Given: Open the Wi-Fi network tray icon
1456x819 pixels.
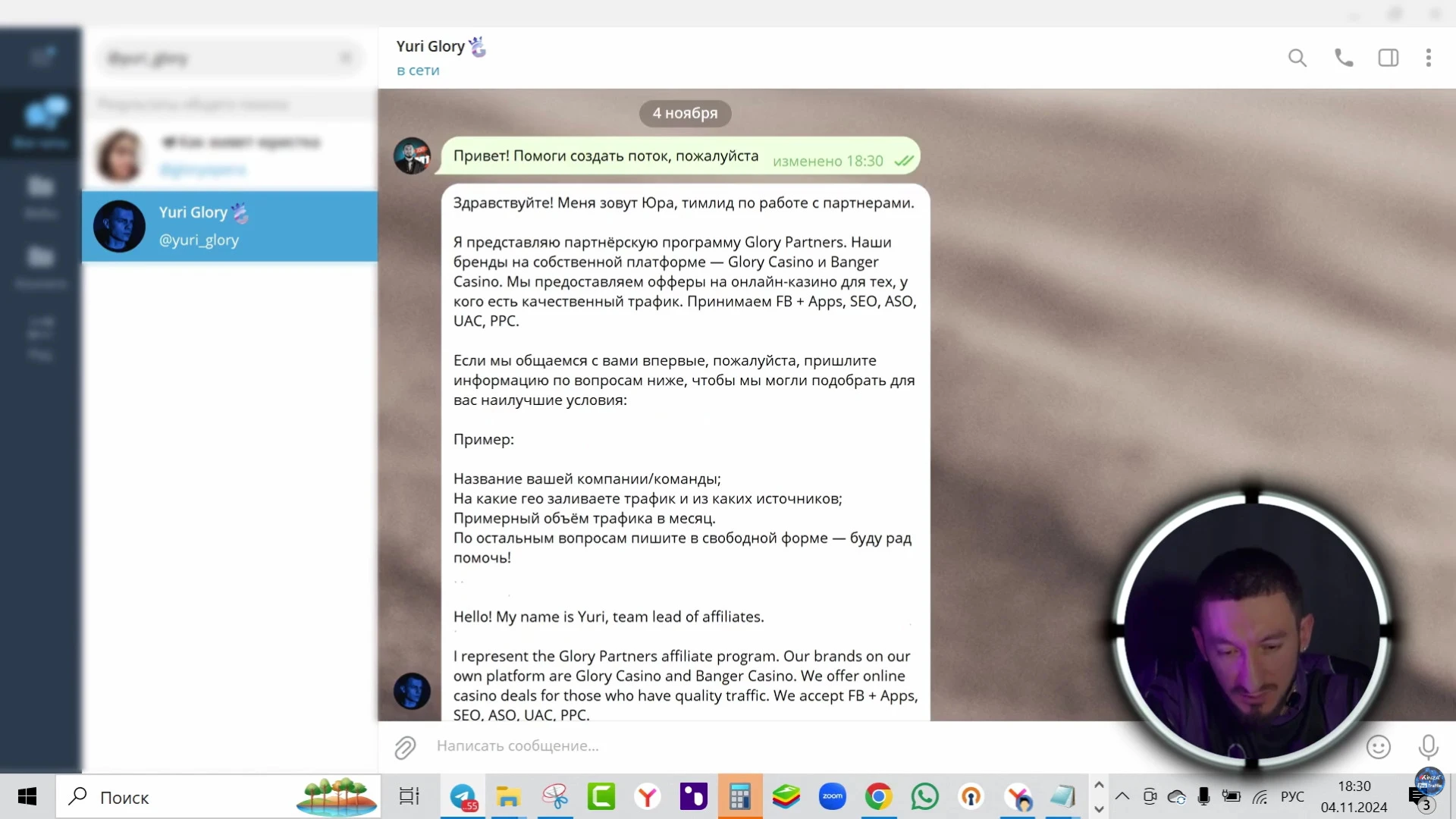Looking at the screenshot, I should (1260, 796).
